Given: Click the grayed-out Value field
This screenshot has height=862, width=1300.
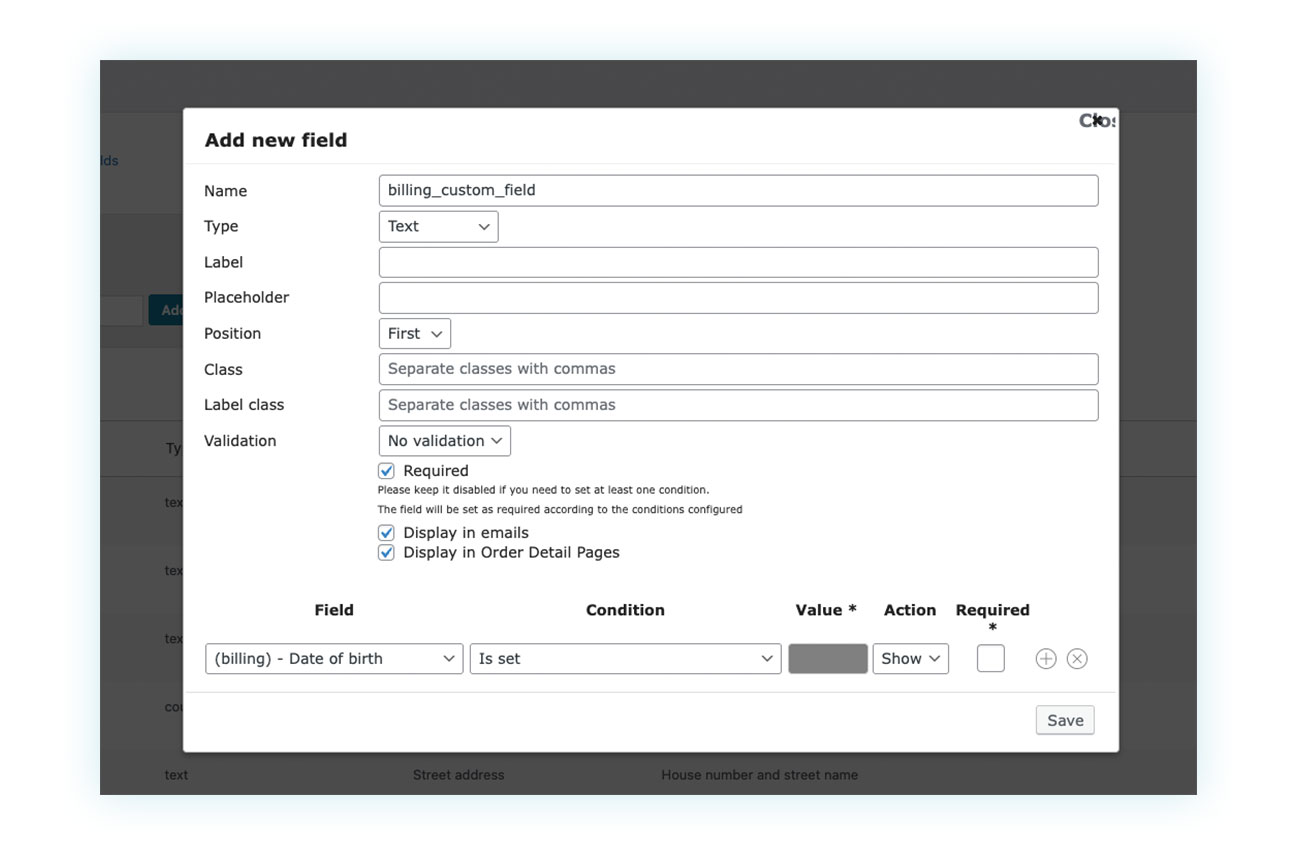Looking at the screenshot, I should coord(827,658).
